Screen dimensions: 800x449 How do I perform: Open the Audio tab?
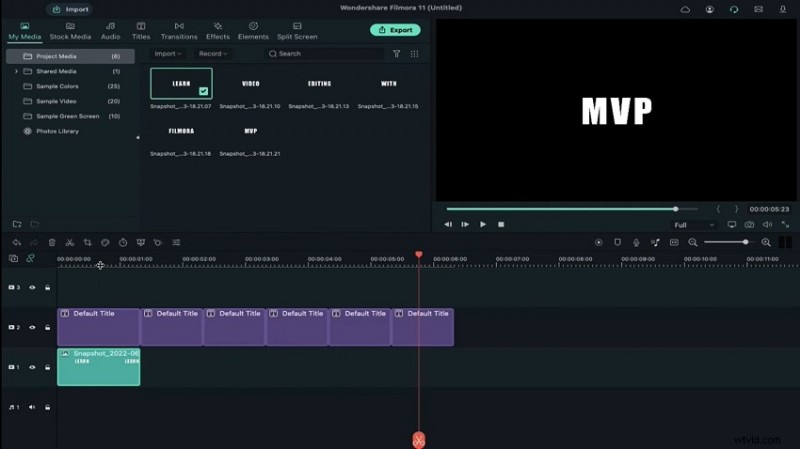pos(110,31)
